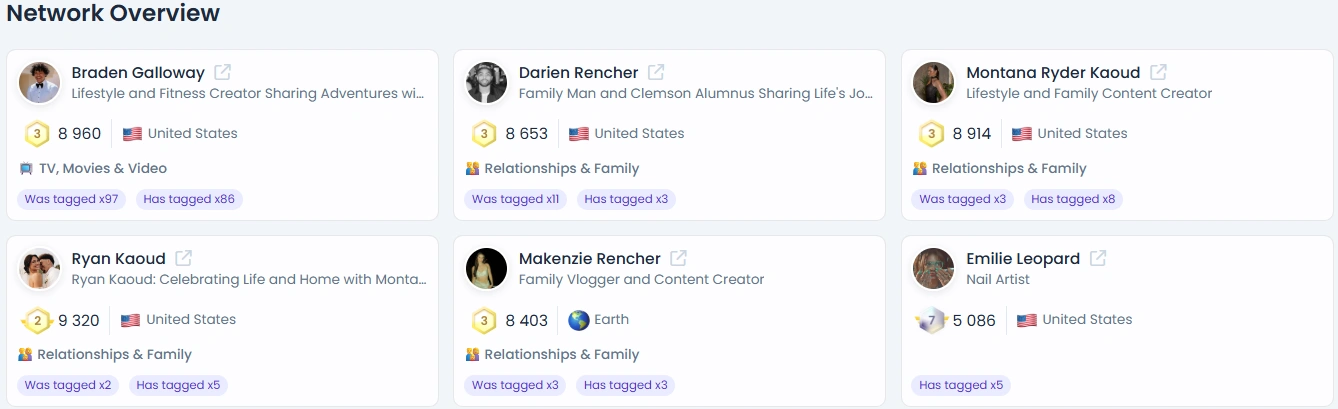Screen dimensions: 1338x409
Task: Click the family category icon in Makenzie Rencher's card
Action: pos(473,355)
